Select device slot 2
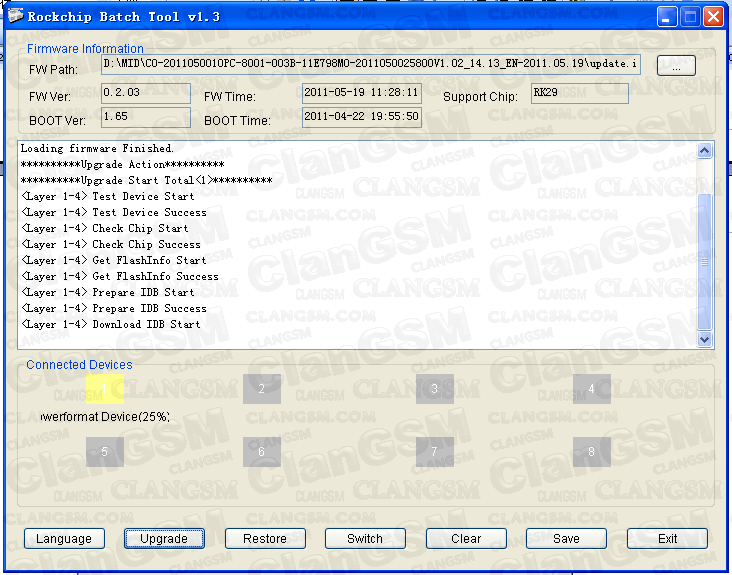 [261, 388]
